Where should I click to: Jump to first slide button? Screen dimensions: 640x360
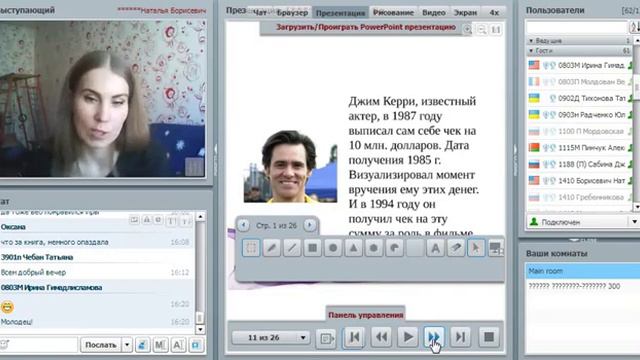[x=354, y=337]
